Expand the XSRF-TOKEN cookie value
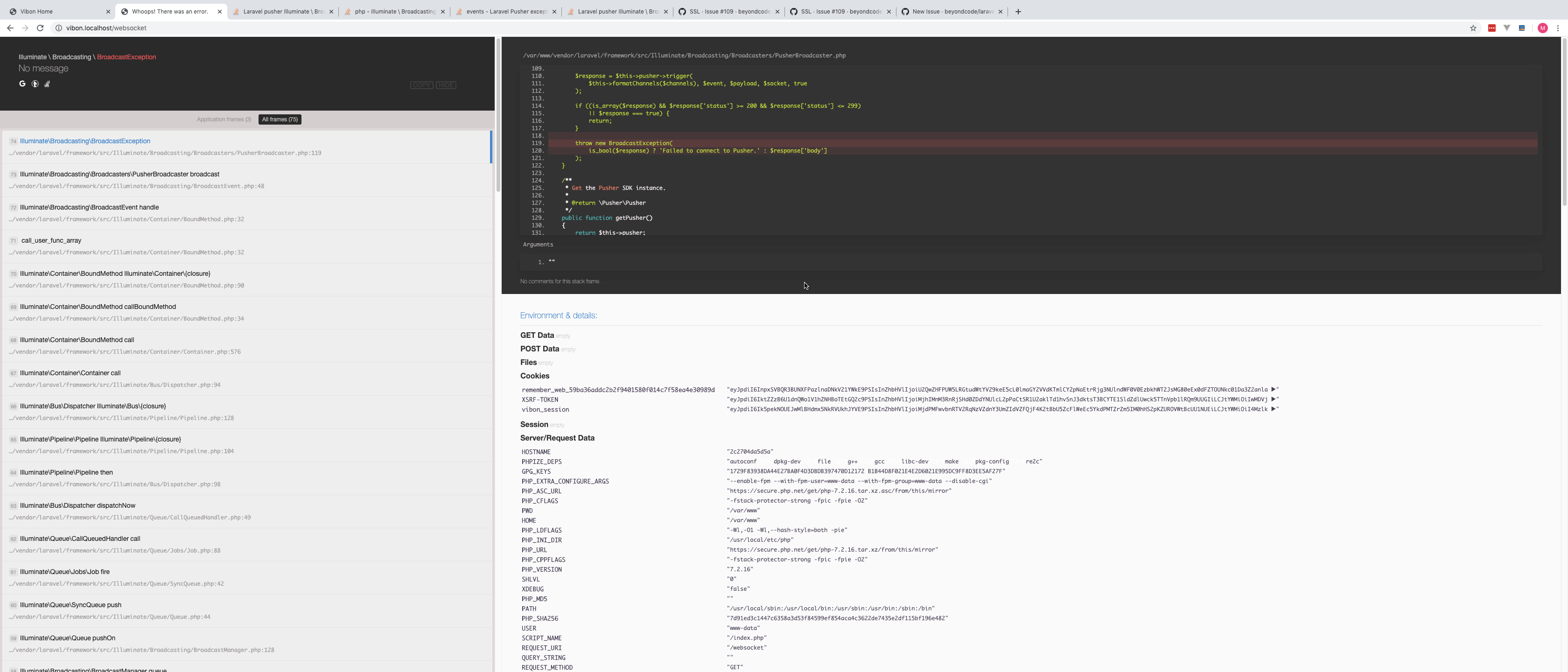Image resolution: width=1568 pixels, height=672 pixels. 1274,399
